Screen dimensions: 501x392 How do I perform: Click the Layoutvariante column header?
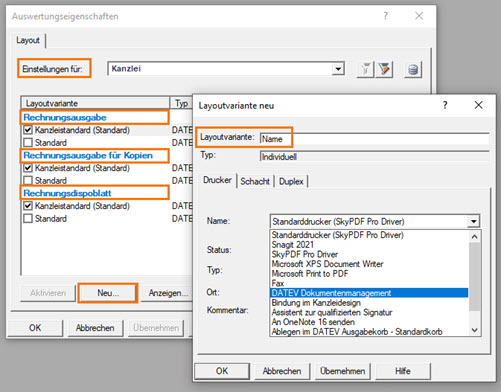pyautogui.click(x=95, y=103)
